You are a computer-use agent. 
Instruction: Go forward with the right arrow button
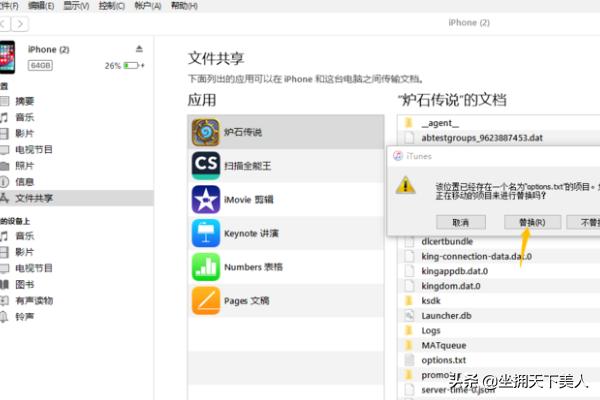pos(20,24)
